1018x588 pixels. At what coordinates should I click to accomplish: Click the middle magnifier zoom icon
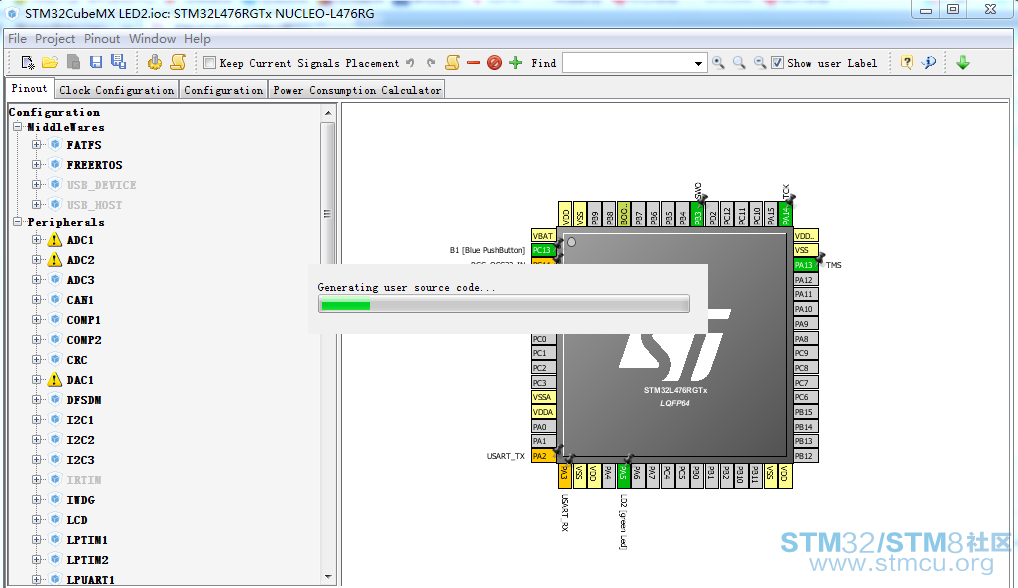(739, 63)
